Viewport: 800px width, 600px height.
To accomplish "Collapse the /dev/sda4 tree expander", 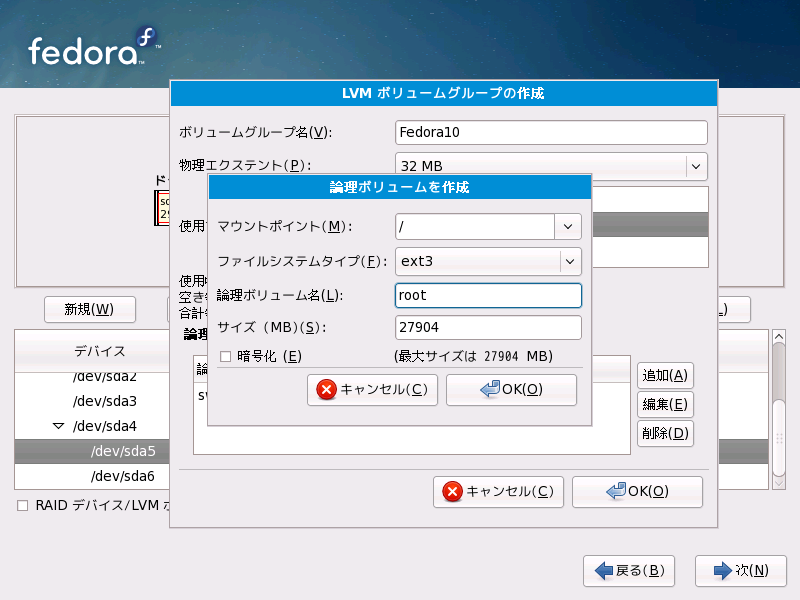I will [59, 426].
